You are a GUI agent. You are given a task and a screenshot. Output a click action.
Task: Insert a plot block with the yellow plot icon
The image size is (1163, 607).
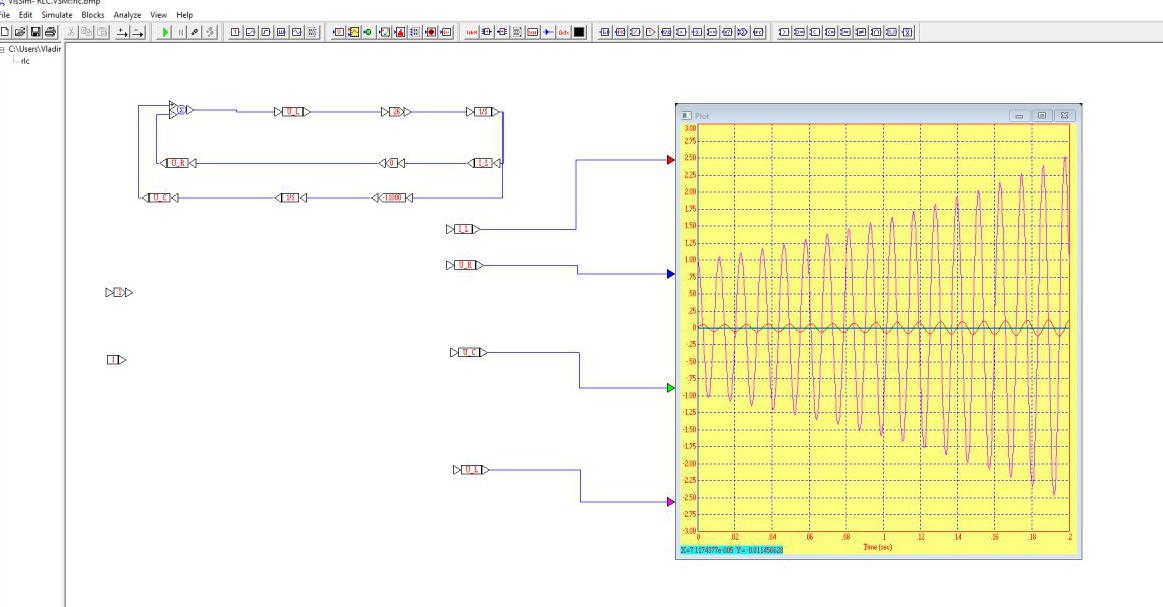(354, 32)
